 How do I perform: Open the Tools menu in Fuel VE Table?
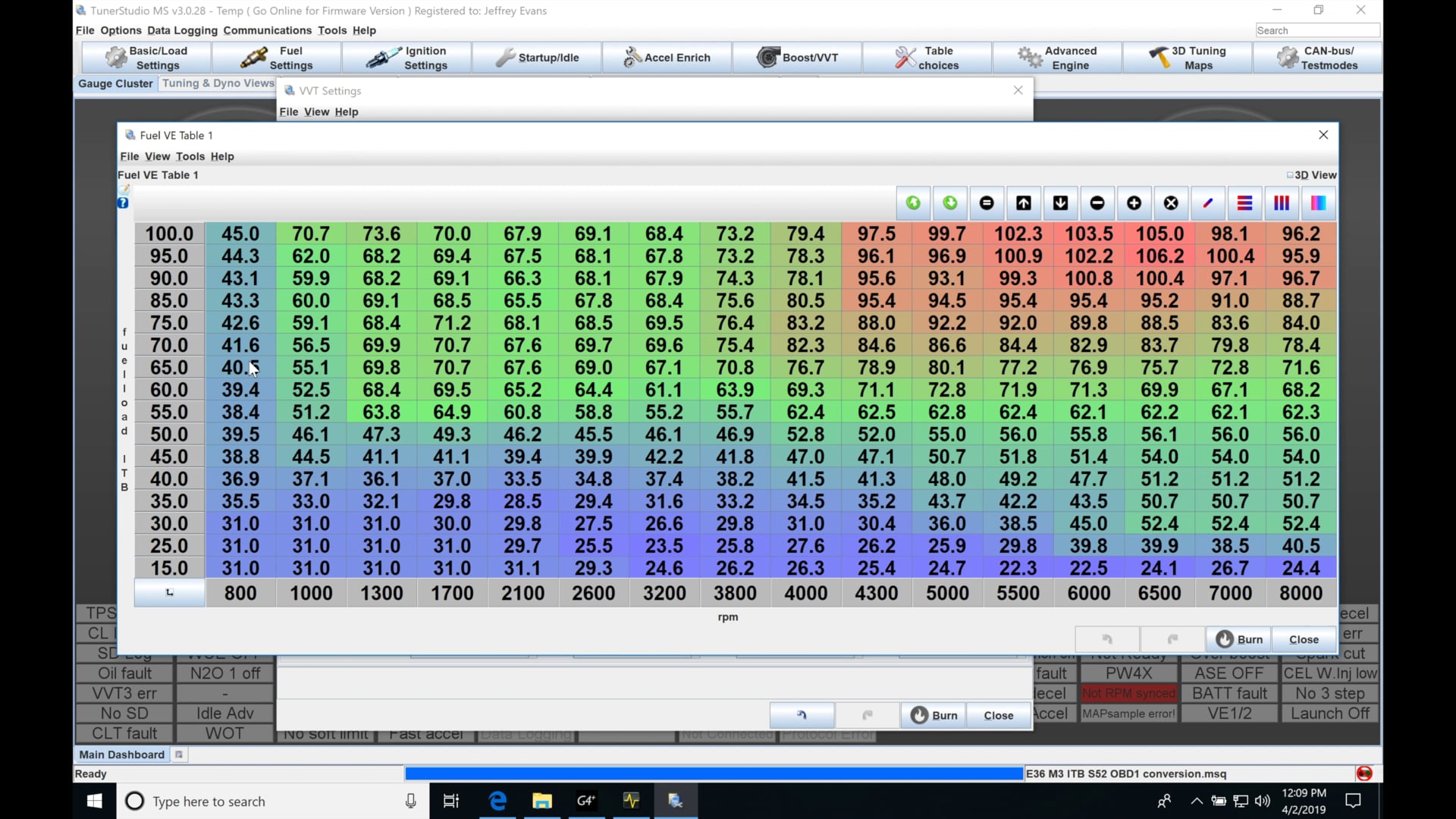click(190, 156)
